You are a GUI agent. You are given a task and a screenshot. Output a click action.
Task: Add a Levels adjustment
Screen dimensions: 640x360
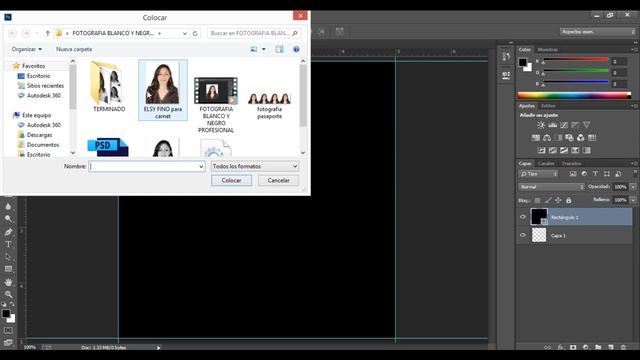(x=553, y=125)
